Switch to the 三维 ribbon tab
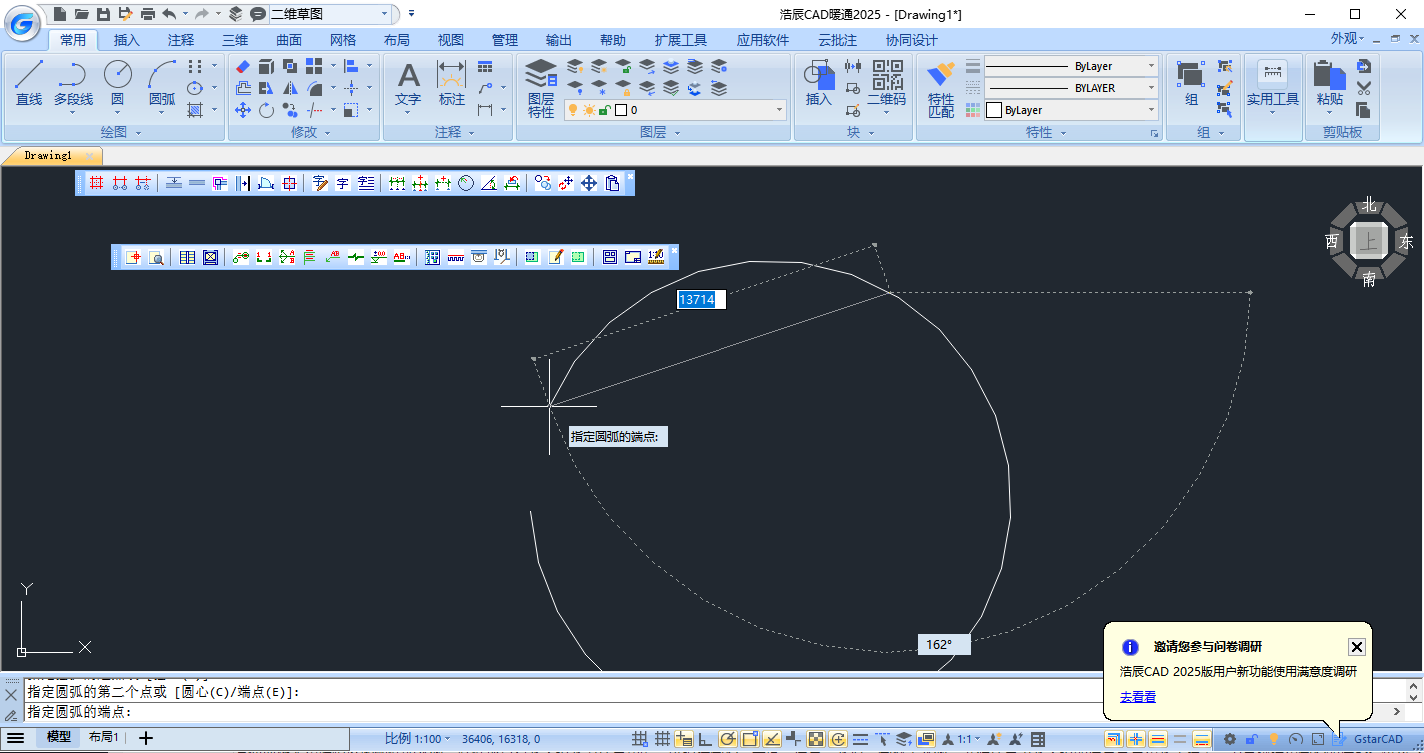This screenshot has height=753, width=1424. pos(235,40)
